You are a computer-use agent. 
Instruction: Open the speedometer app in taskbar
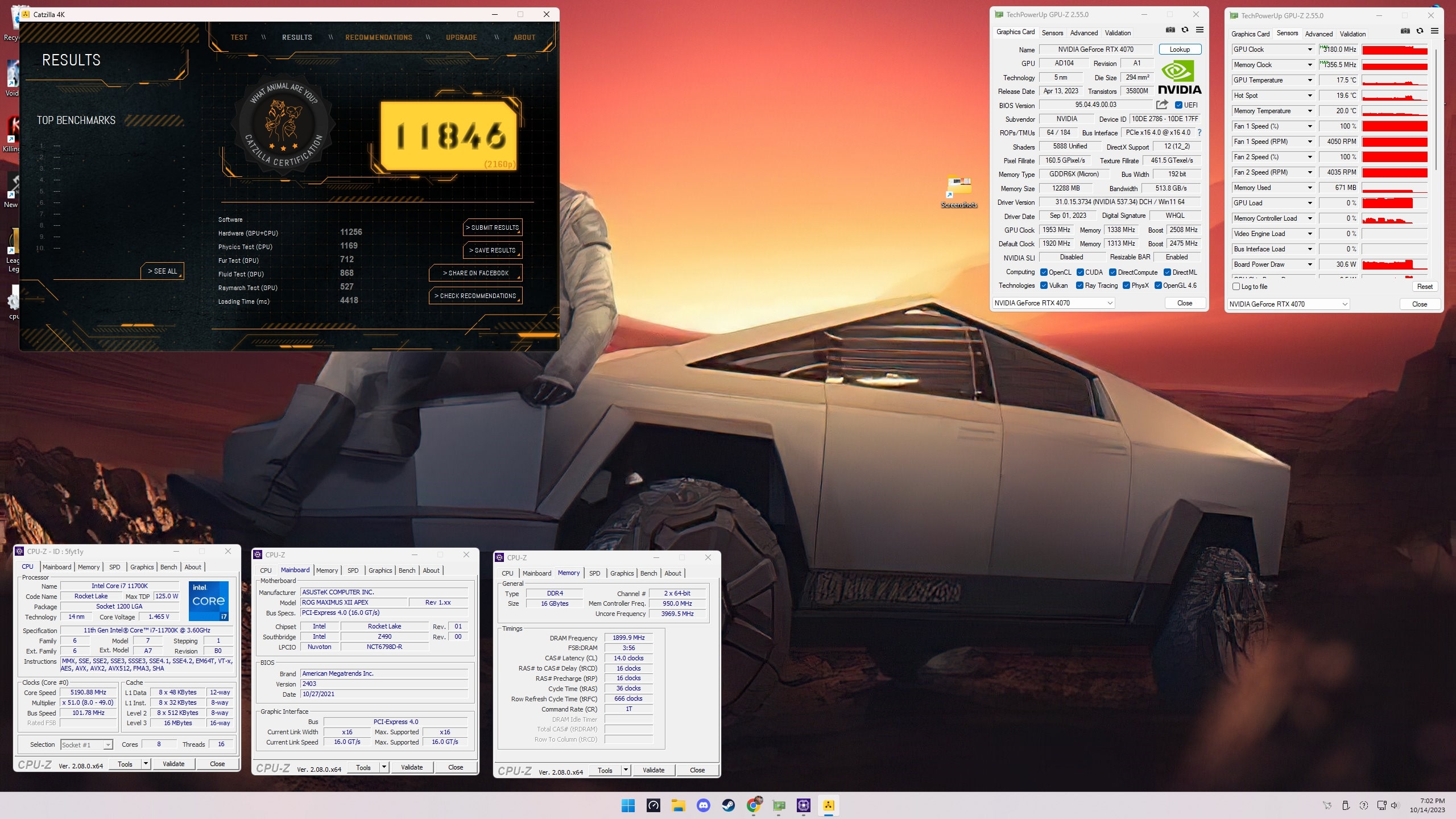click(x=653, y=805)
